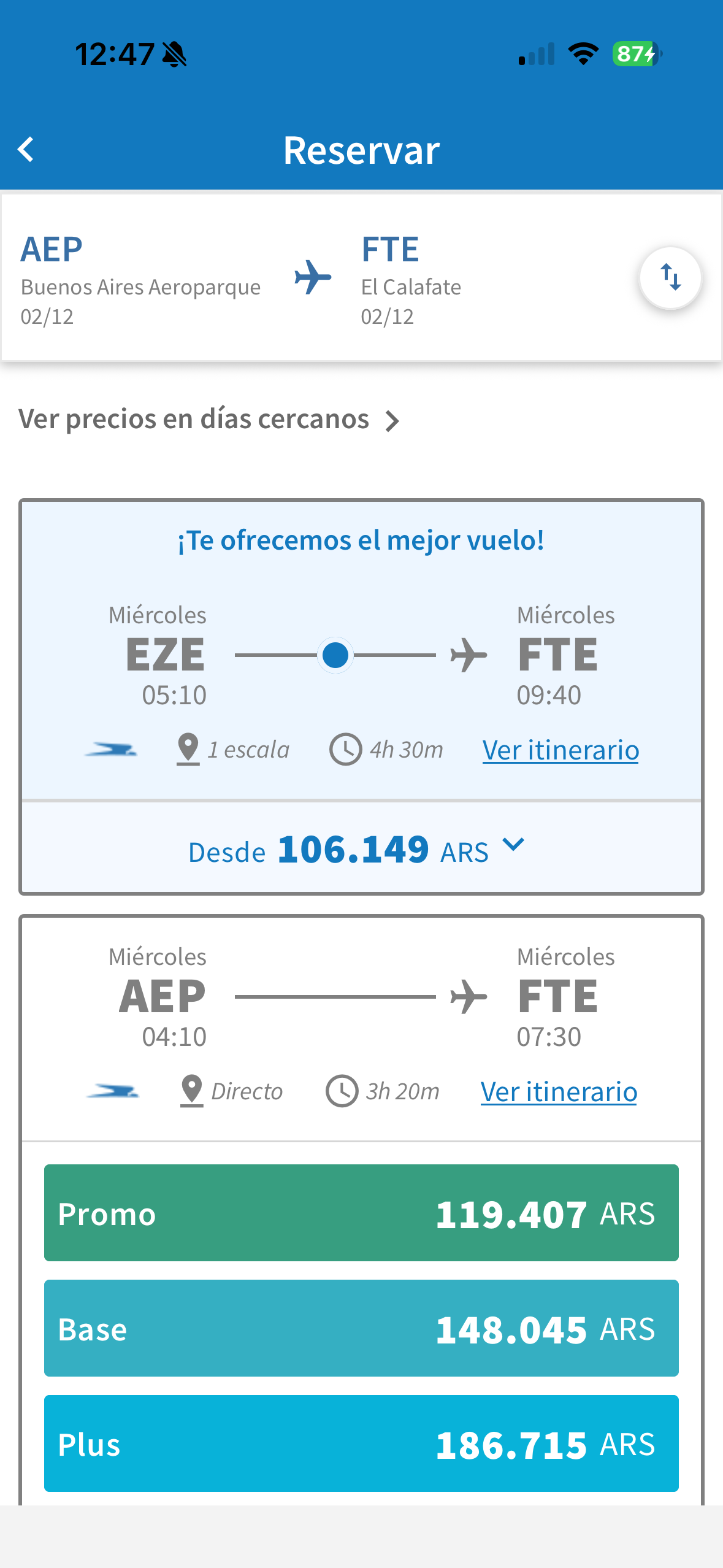This screenshot has height=1568, width=723.
Task: Select the Promo fare 119.407 ARS
Action: [361, 1213]
